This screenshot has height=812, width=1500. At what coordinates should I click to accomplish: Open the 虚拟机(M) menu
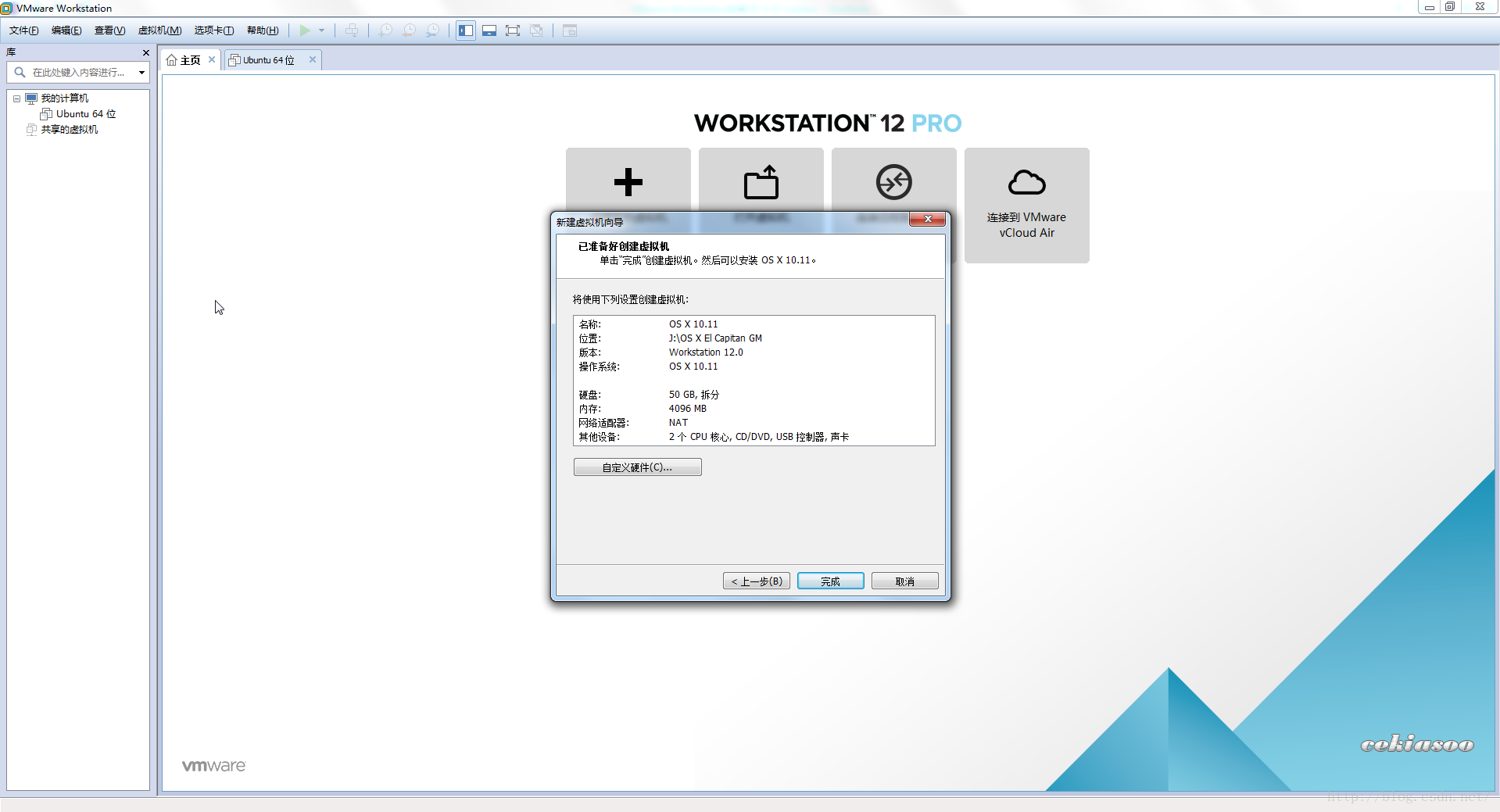[x=159, y=30]
